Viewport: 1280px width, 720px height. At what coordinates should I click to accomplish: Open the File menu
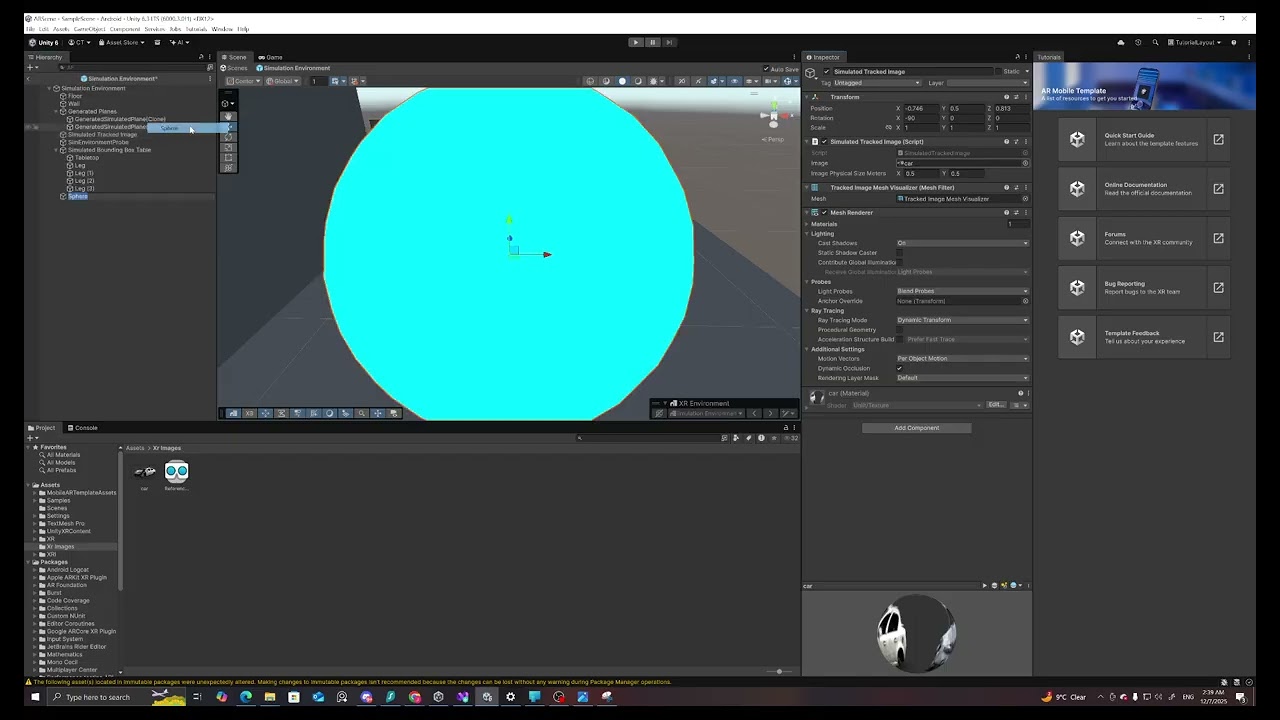coord(30,29)
